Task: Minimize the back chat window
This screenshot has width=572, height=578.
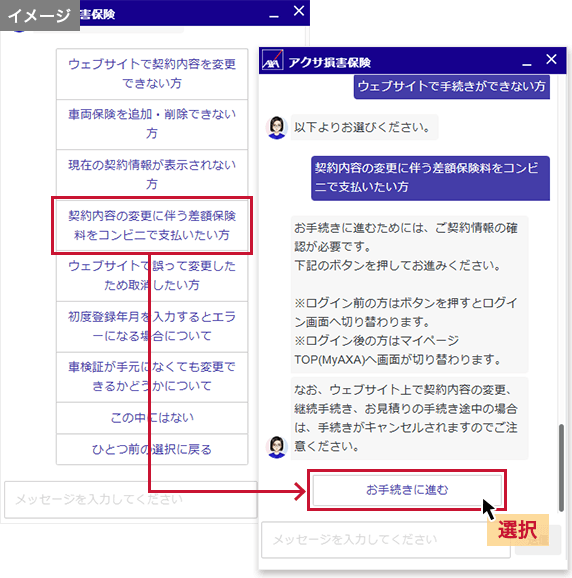Action: click(x=274, y=16)
